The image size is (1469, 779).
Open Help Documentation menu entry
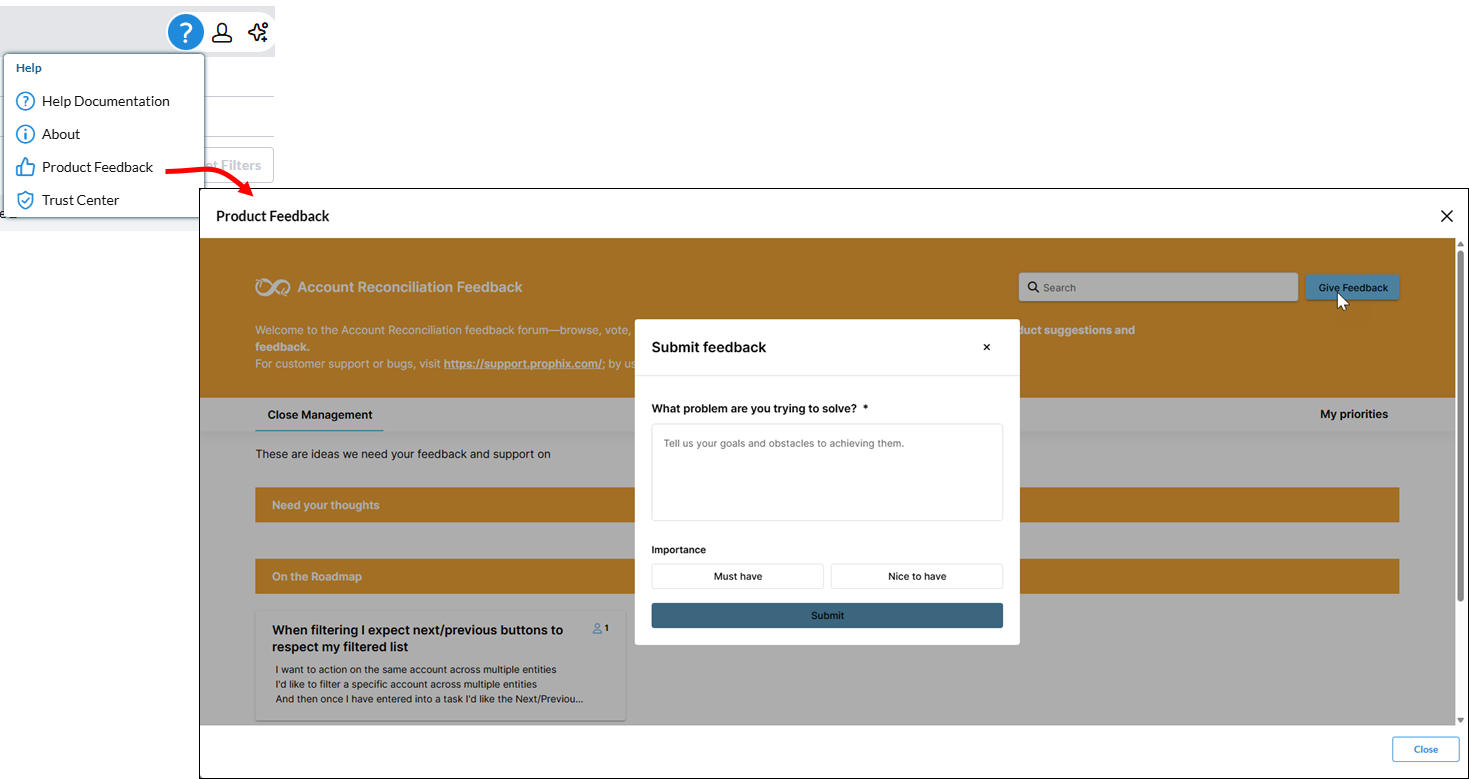[105, 101]
